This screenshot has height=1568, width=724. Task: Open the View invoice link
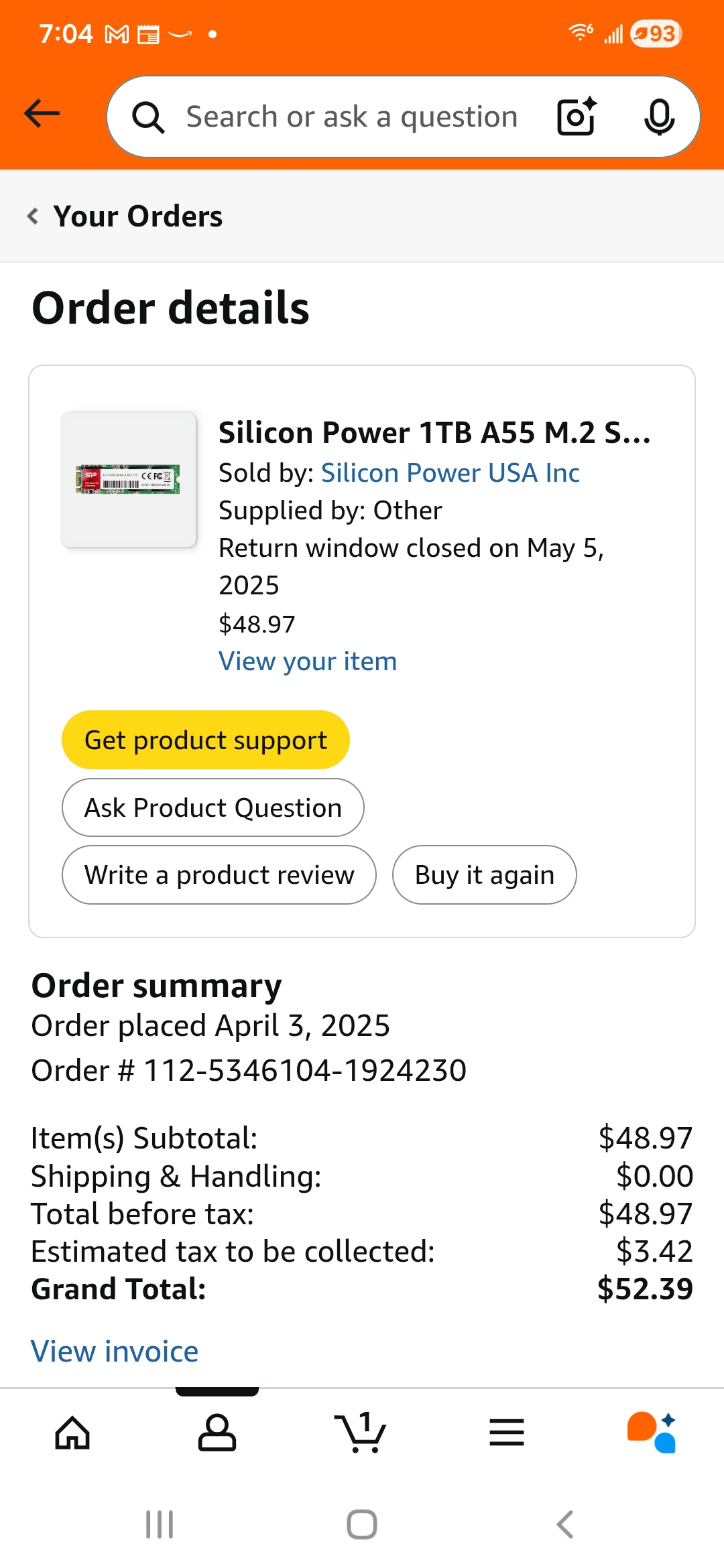(115, 1352)
